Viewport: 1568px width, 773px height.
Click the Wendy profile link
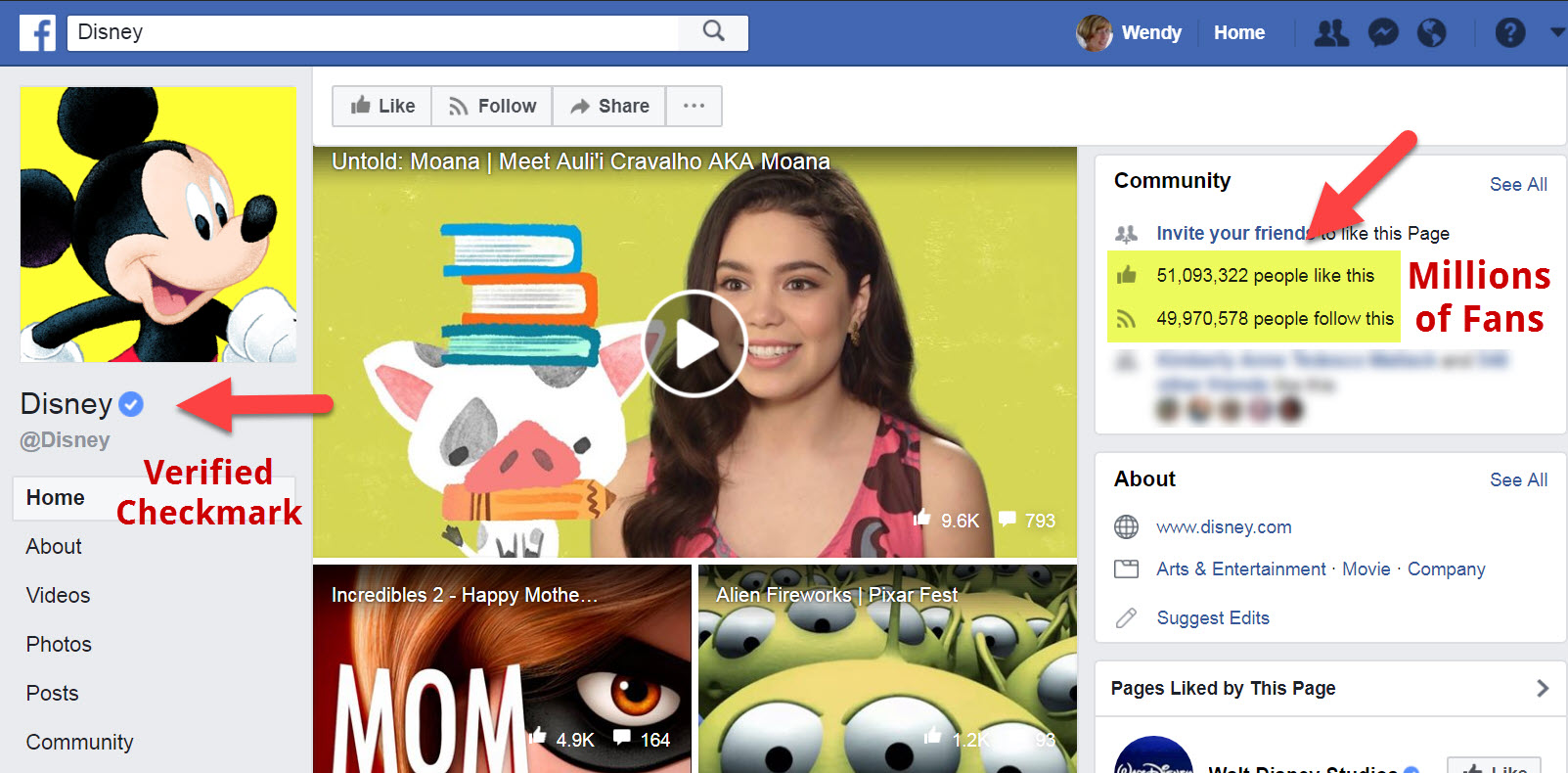click(x=1151, y=32)
